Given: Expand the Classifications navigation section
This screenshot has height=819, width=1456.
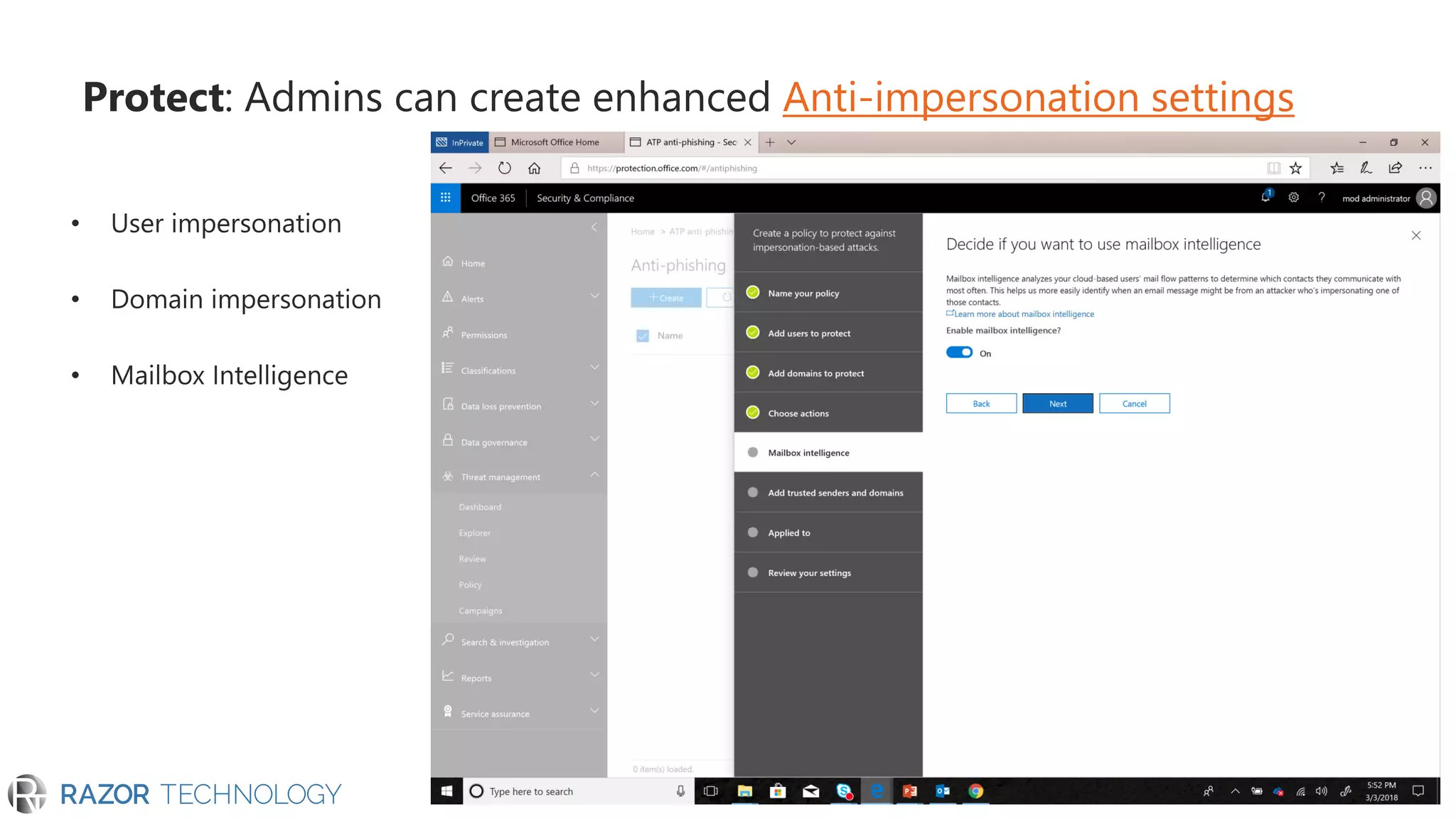Looking at the screenshot, I should tap(594, 368).
